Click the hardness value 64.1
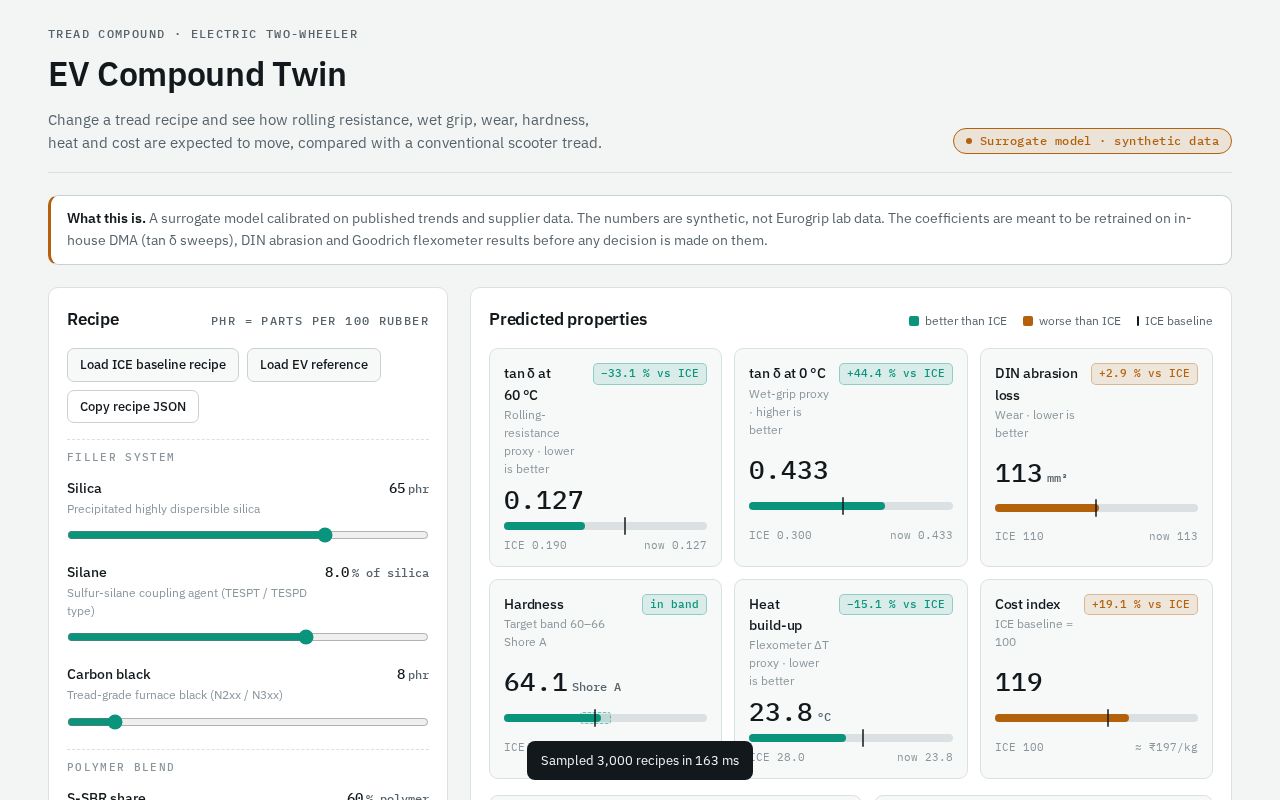 [x=536, y=683]
